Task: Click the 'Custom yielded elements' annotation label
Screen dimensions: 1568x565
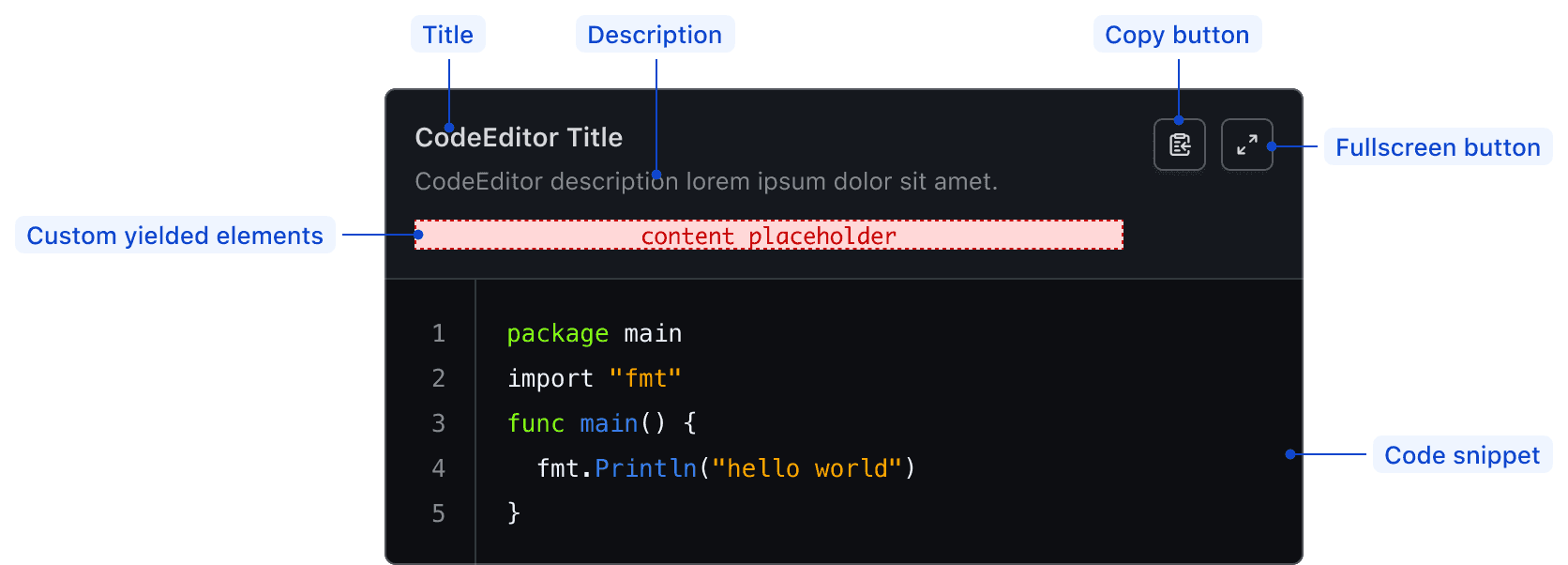Action: pos(175,236)
